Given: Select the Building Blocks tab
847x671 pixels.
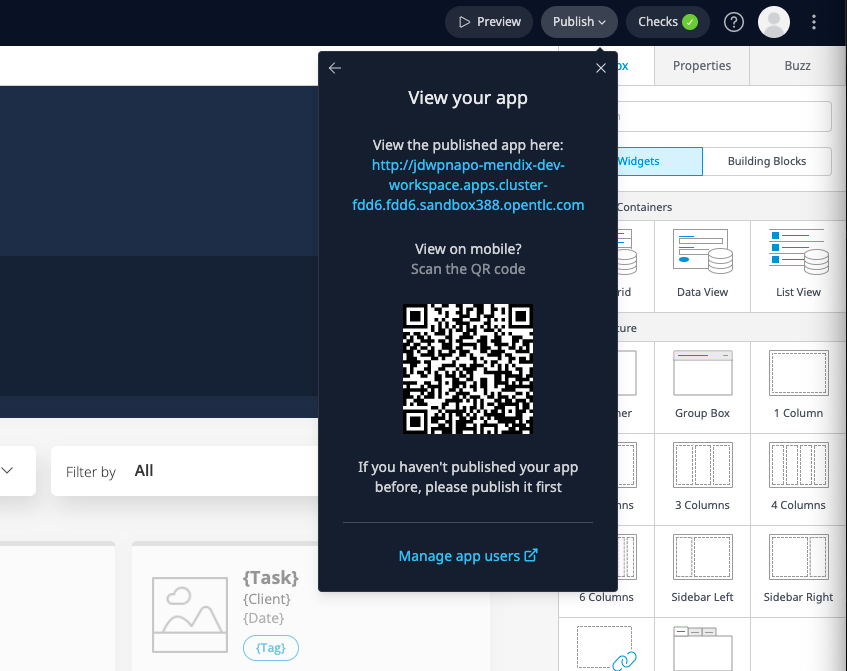Looking at the screenshot, I should pyautogui.click(x=767, y=161).
